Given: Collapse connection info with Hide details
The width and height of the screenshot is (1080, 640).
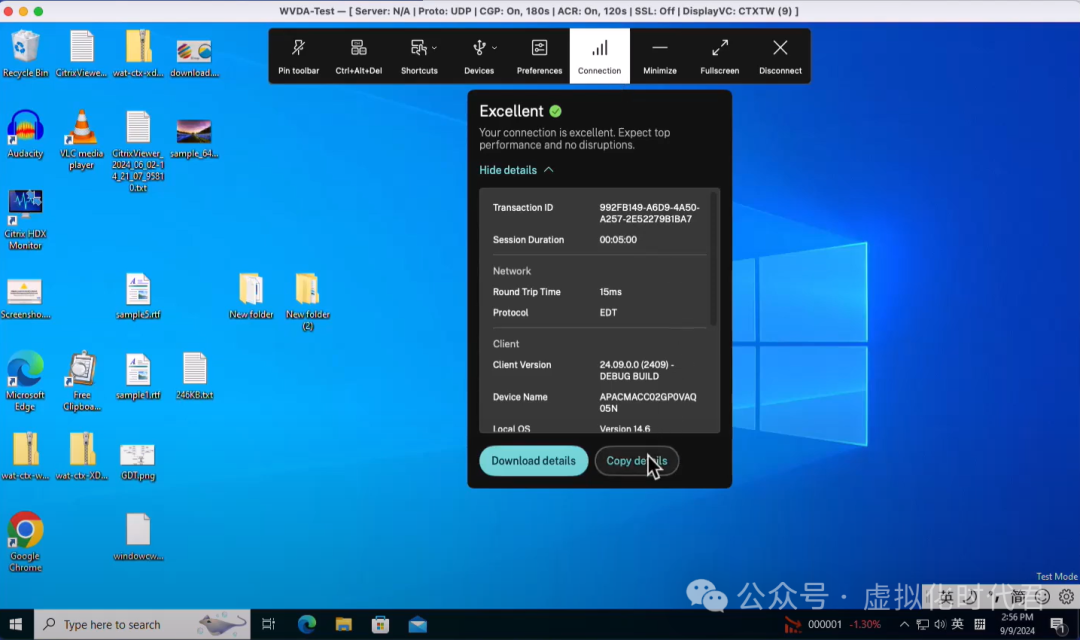Looking at the screenshot, I should click(516, 170).
